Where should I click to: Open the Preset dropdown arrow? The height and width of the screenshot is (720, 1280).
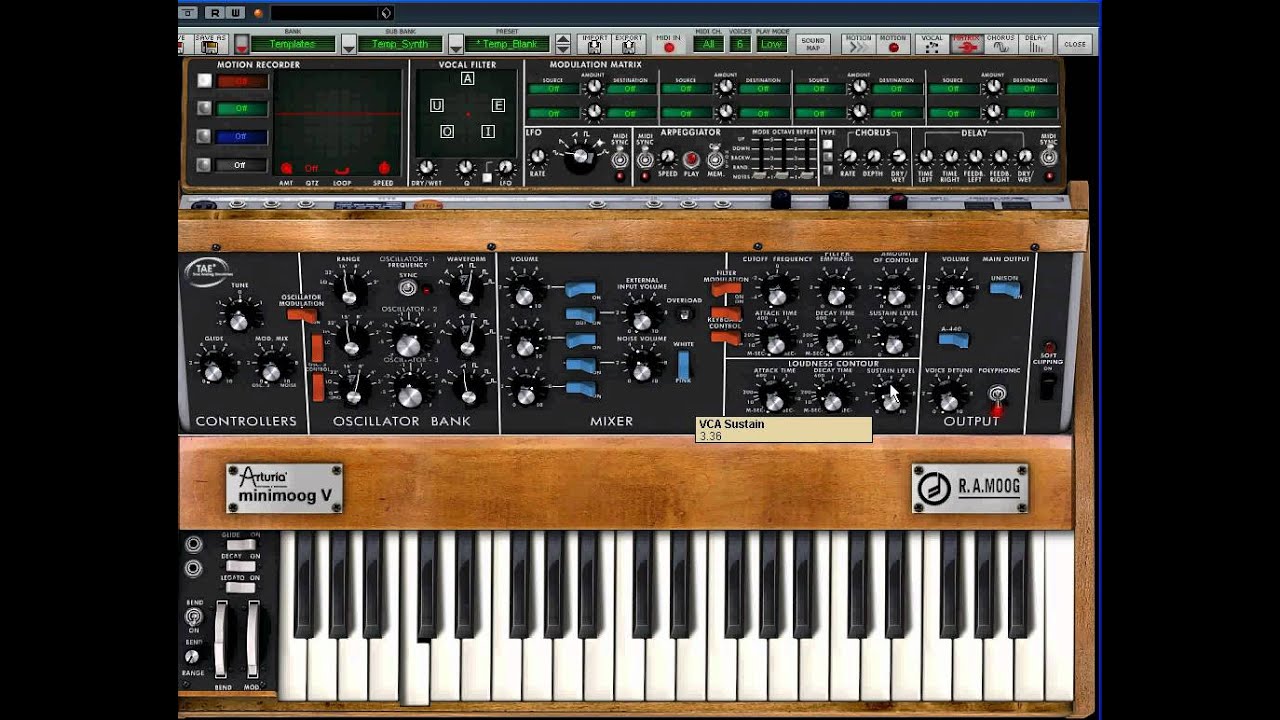pyautogui.click(x=455, y=44)
